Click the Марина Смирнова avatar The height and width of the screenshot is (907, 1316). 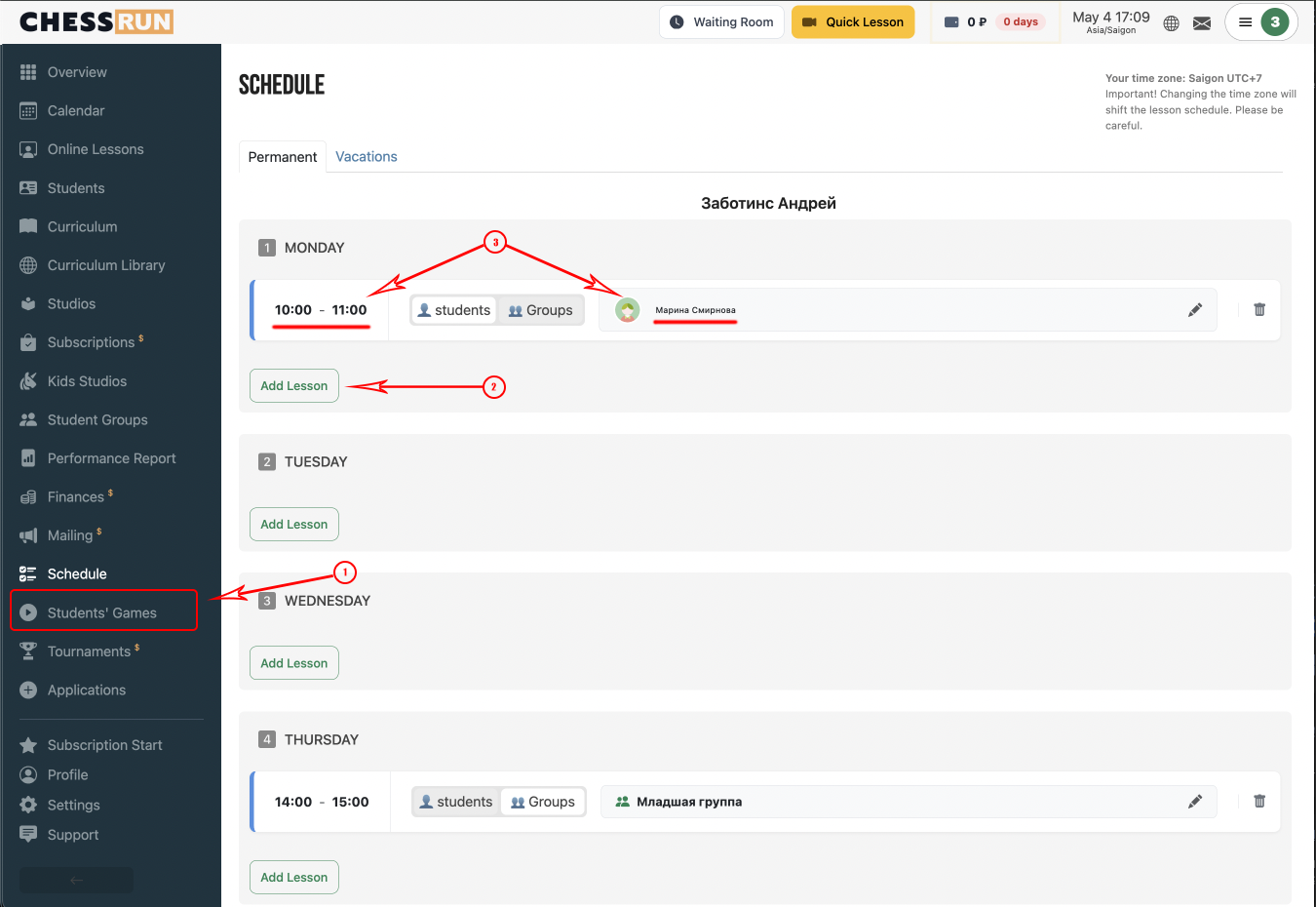click(x=628, y=310)
